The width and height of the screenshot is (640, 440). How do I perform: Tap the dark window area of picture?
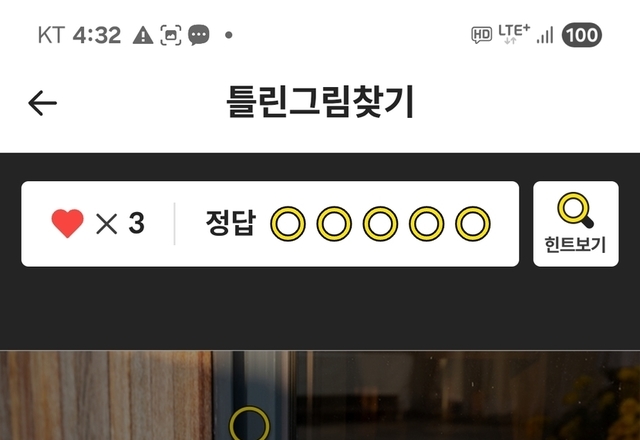click(x=465, y=395)
